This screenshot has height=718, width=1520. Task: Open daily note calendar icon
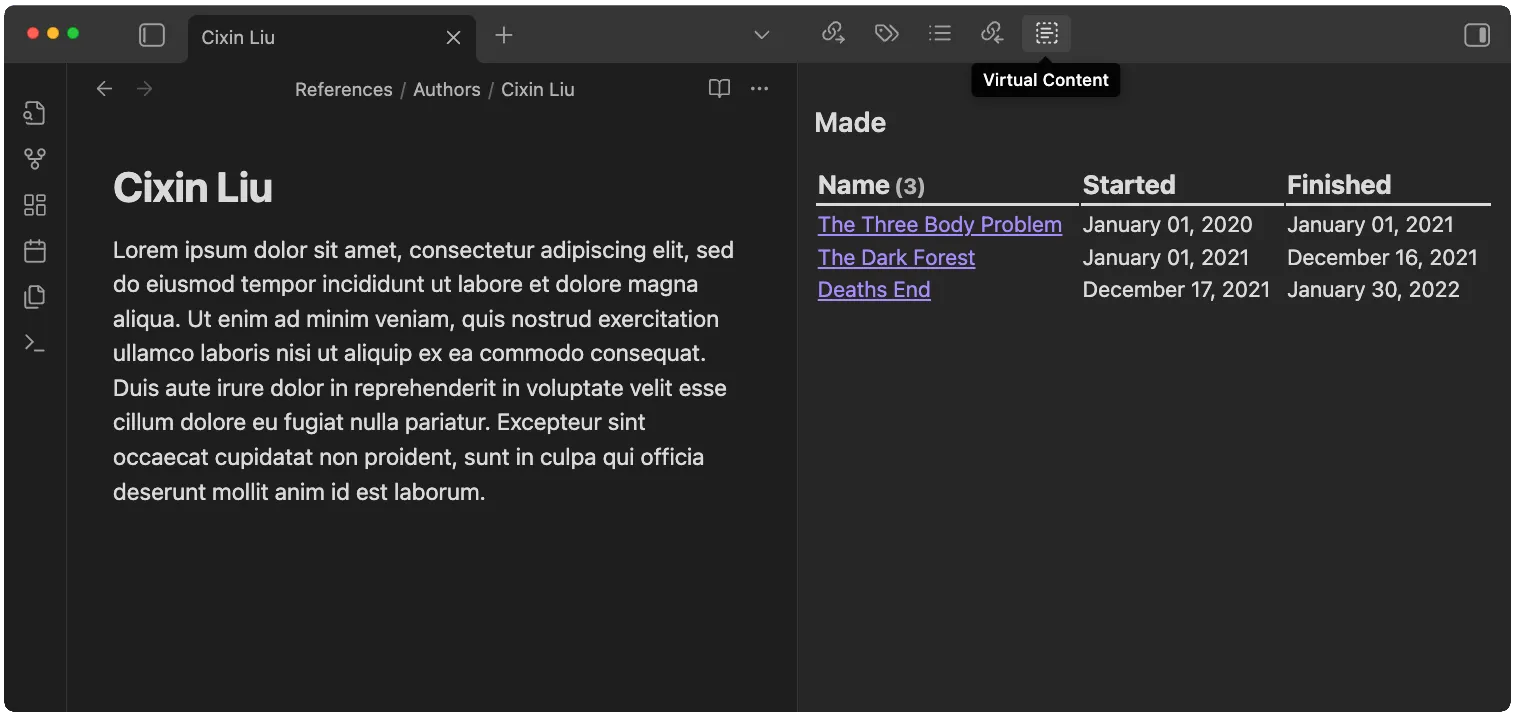tap(35, 251)
